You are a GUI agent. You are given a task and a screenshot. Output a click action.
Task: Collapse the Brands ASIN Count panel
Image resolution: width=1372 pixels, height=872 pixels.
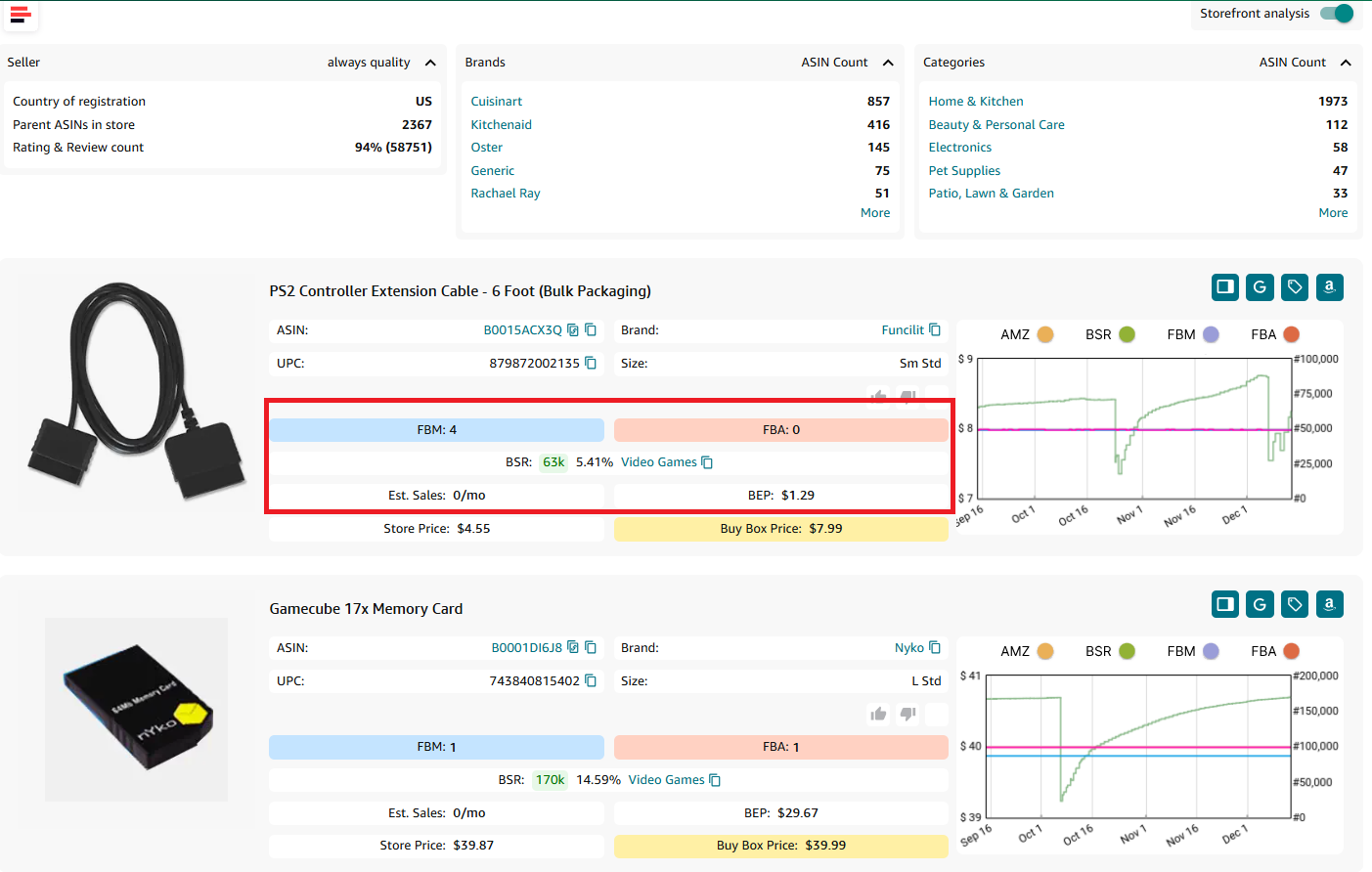click(x=888, y=62)
